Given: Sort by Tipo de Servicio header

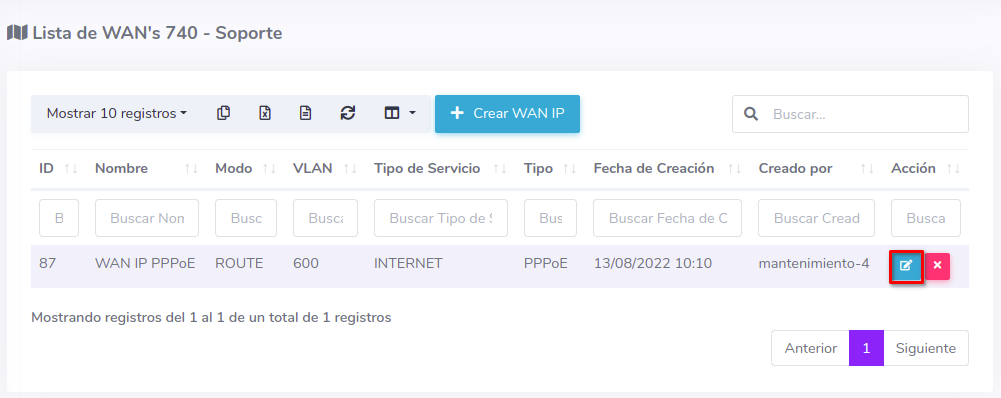Looking at the screenshot, I should point(440,169).
